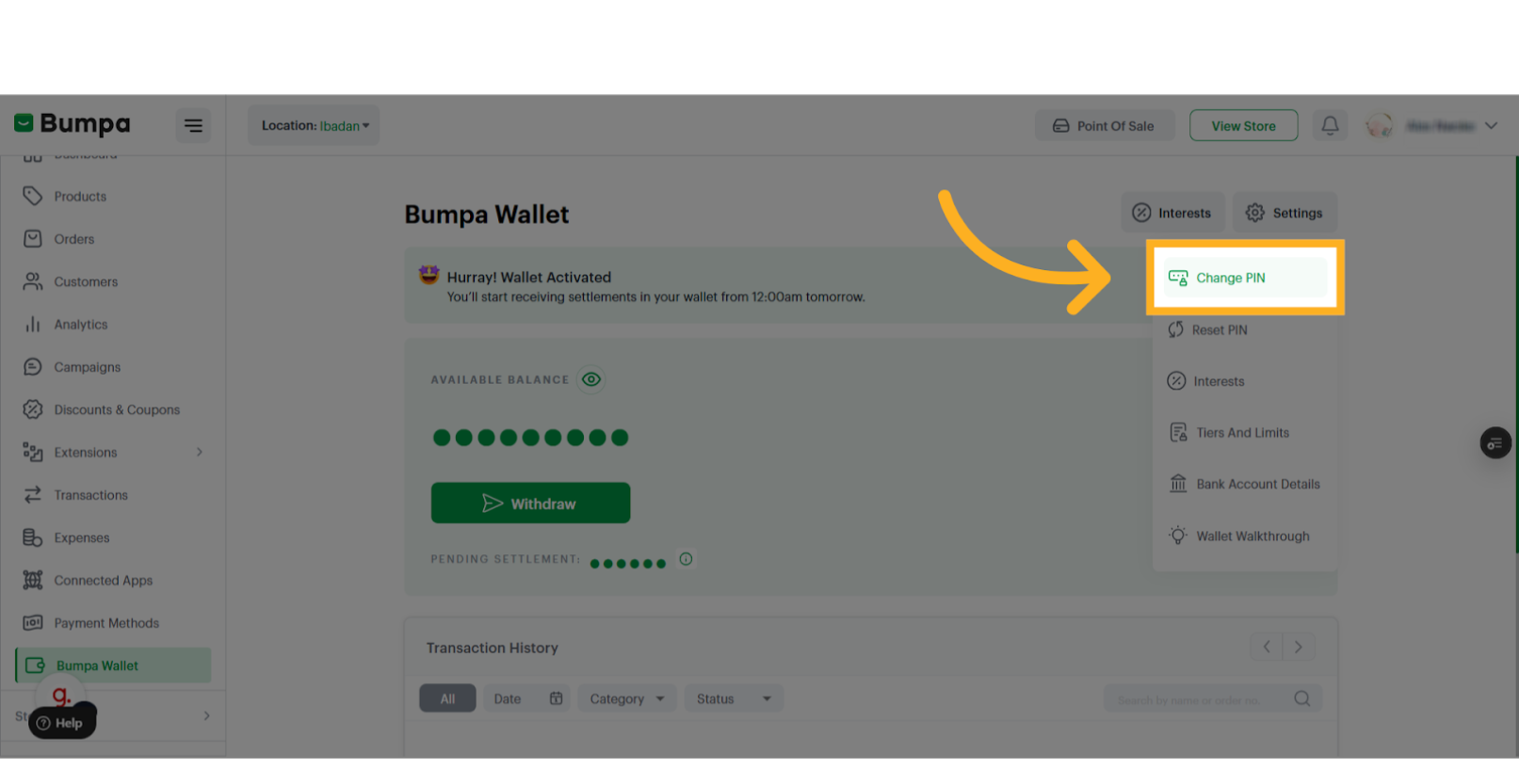Click the green Withdraw button

tap(530, 504)
